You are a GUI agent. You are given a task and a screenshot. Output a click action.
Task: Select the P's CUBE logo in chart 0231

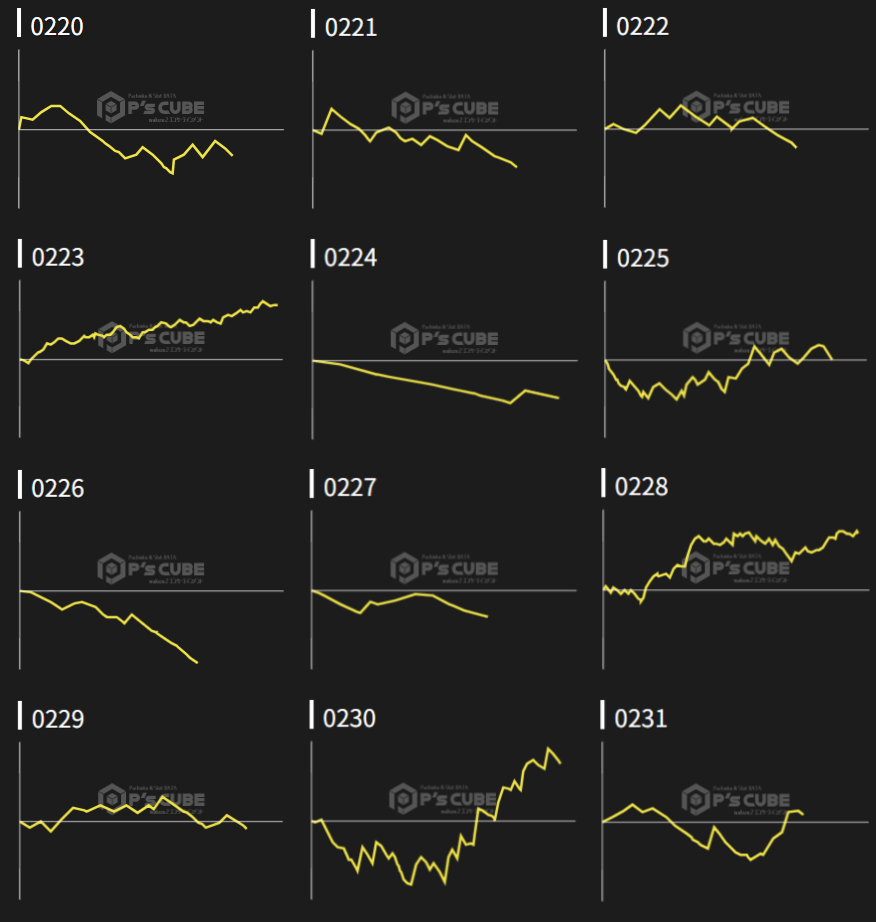(736, 799)
